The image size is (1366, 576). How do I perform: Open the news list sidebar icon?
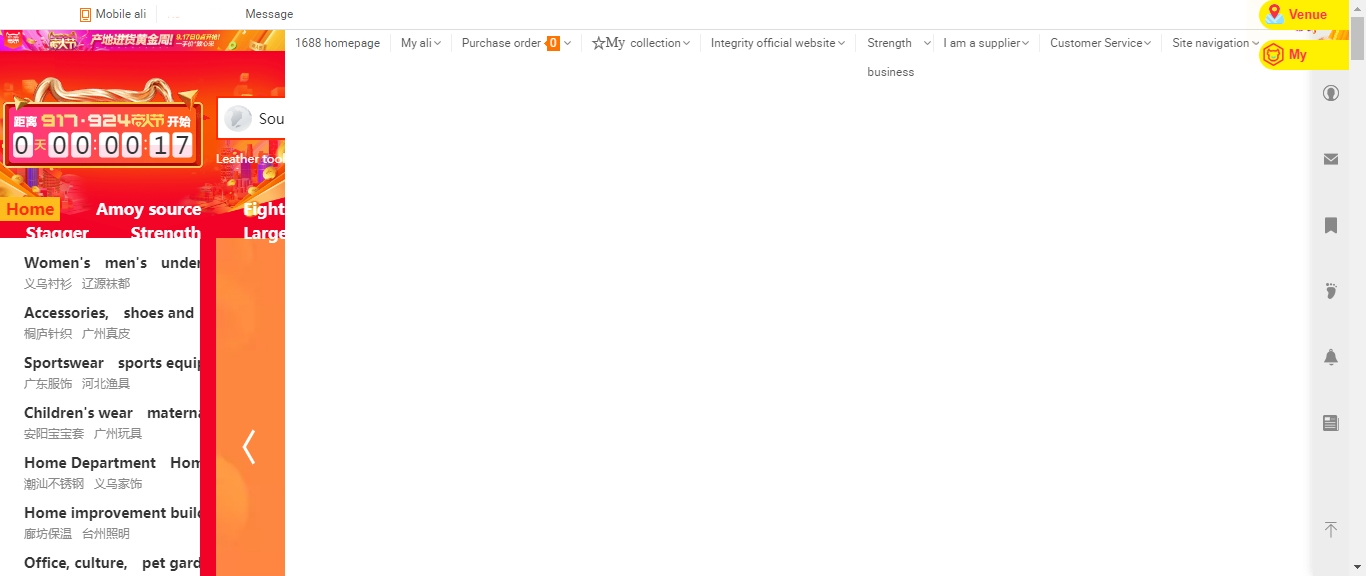pos(1331,423)
